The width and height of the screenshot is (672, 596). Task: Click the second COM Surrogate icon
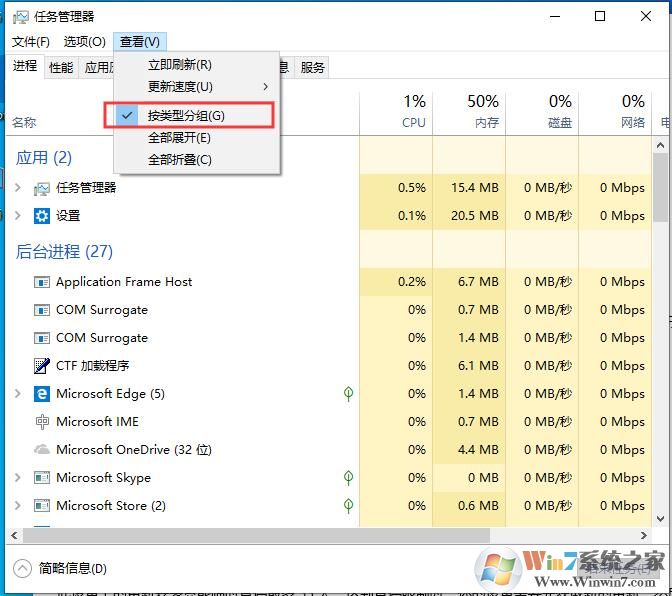42,338
